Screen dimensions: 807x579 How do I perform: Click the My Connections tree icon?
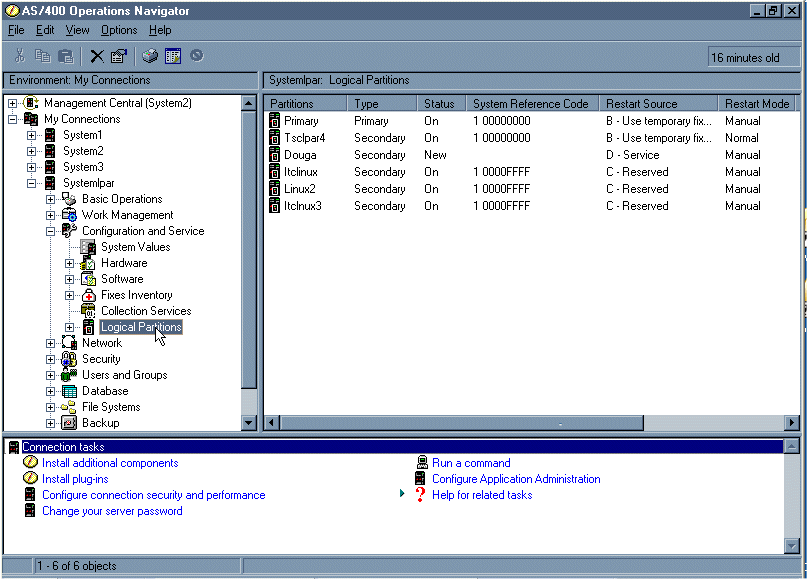coord(31,119)
